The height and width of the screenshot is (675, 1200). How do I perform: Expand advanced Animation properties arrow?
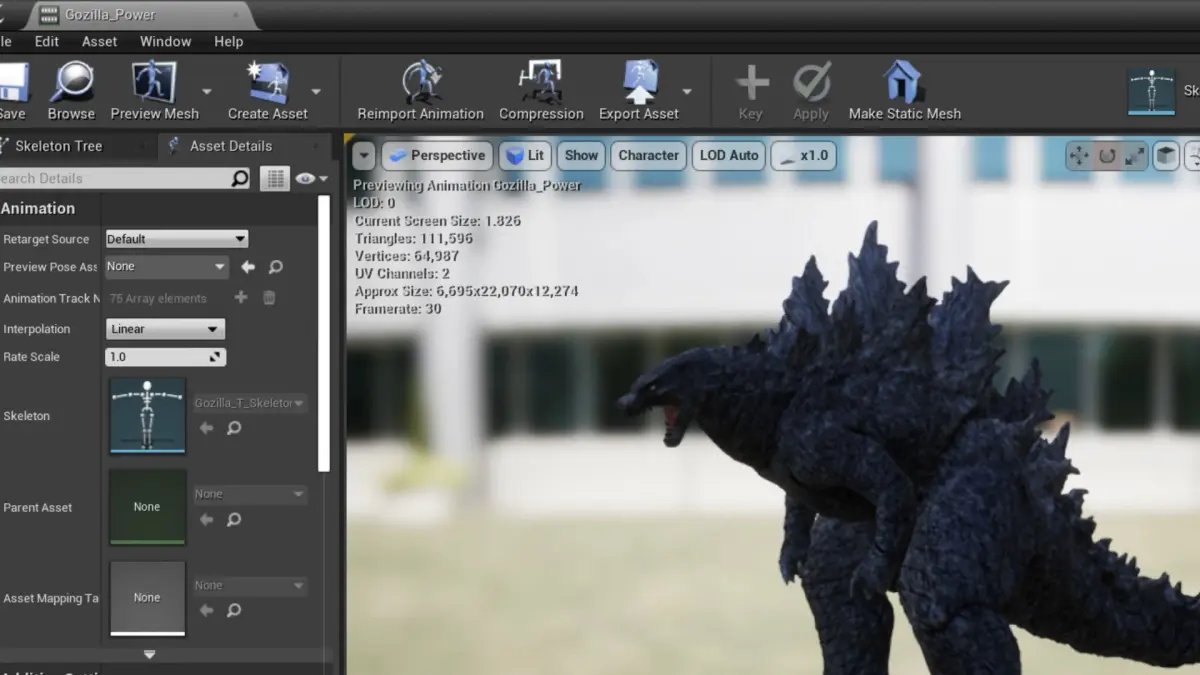[149, 655]
